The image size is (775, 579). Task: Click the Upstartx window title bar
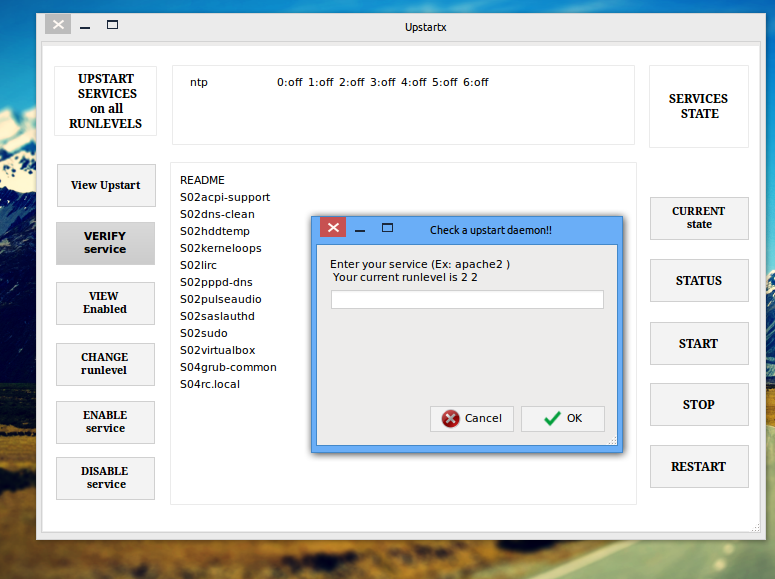click(x=425, y=27)
